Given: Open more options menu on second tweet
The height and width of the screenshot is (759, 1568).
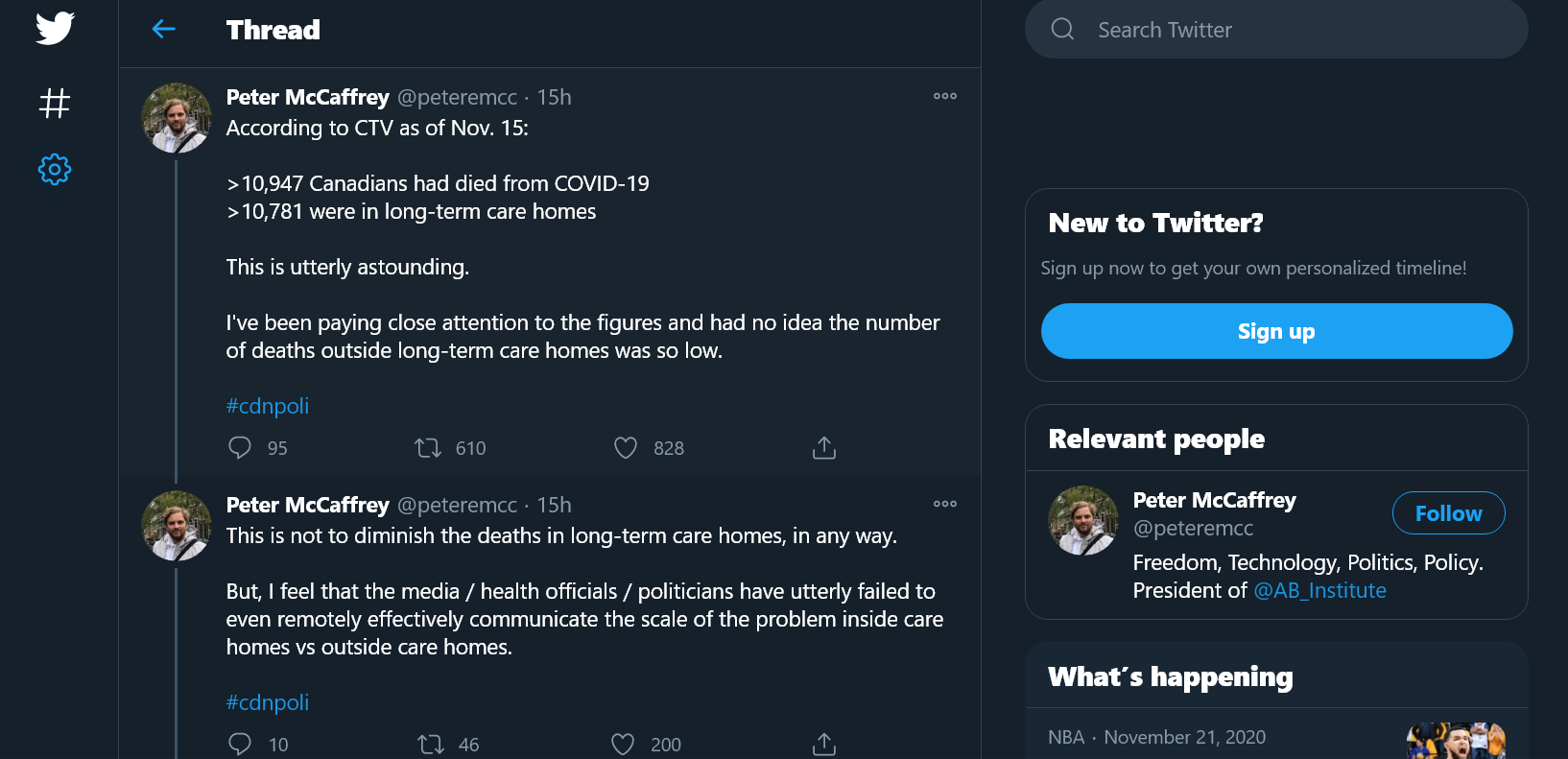Looking at the screenshot, I should click(945, 504).
